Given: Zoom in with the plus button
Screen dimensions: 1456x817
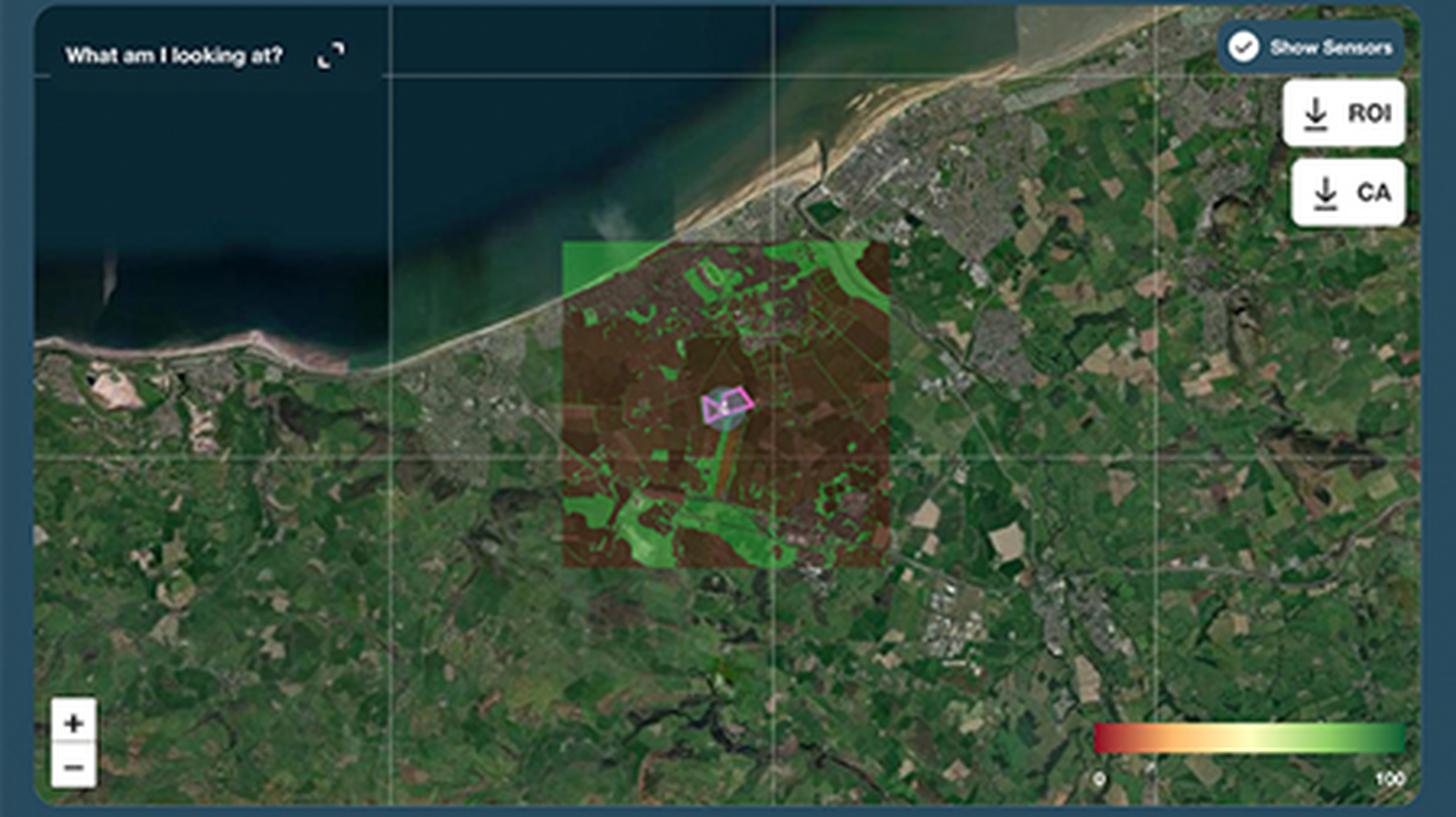Looking at the screenshot, I should 74,723.
